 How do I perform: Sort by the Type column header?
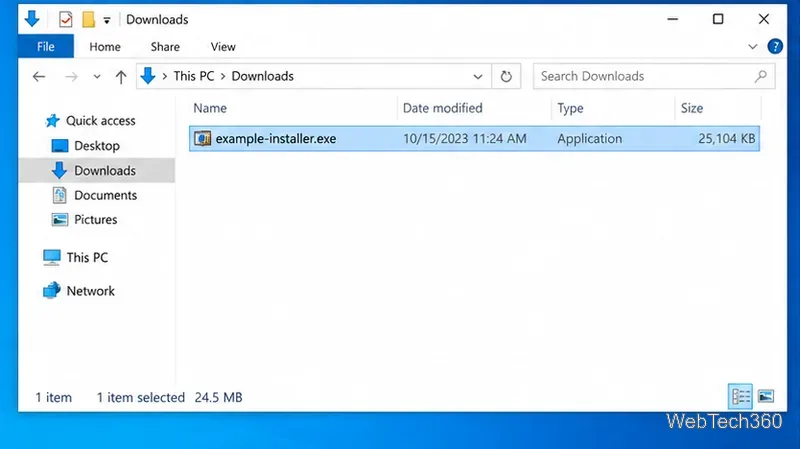pos(570,108)
